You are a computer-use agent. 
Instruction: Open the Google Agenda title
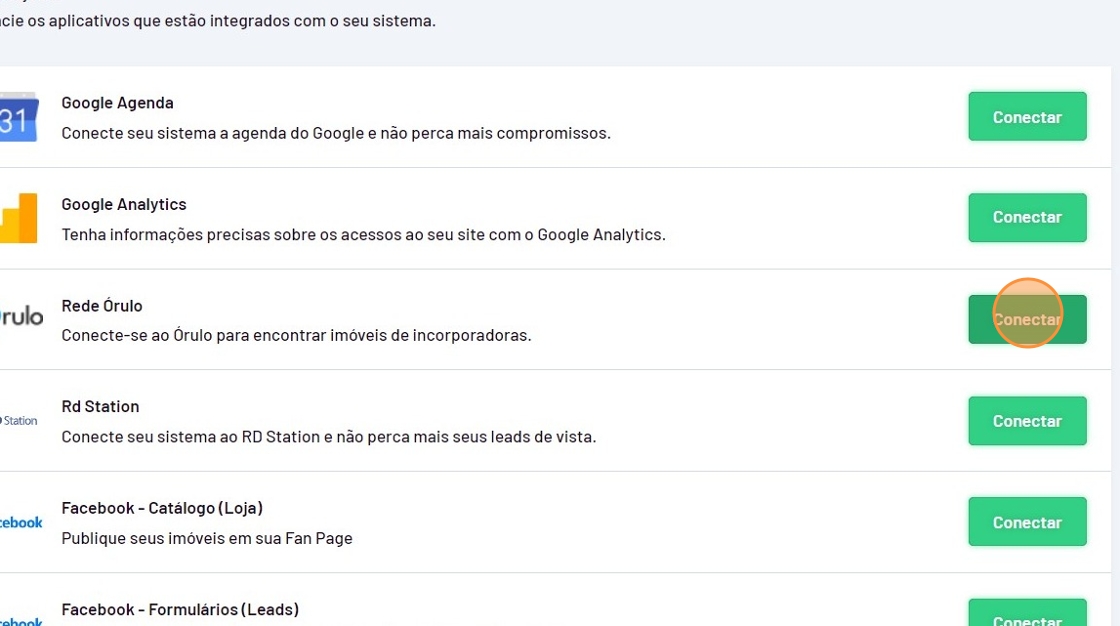pos(117,103)
